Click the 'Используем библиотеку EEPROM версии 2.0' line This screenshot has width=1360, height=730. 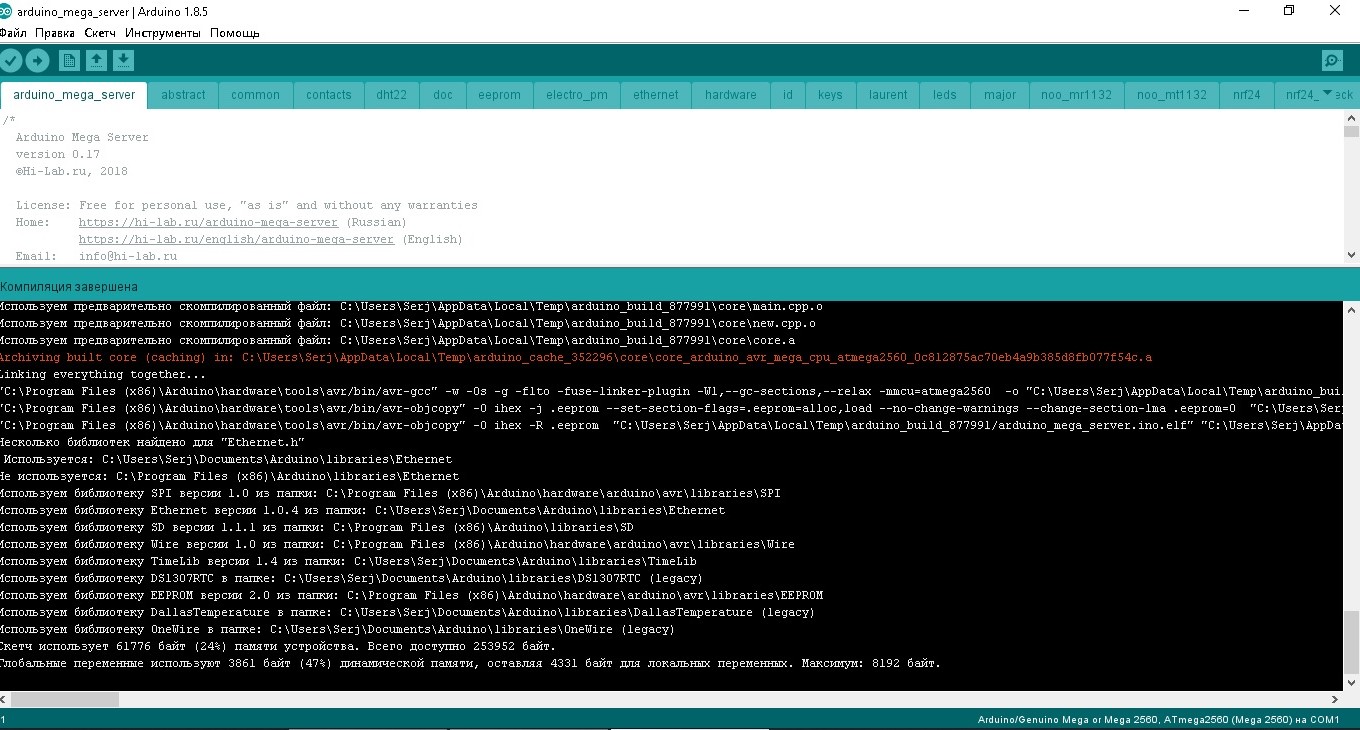(411, 595)
